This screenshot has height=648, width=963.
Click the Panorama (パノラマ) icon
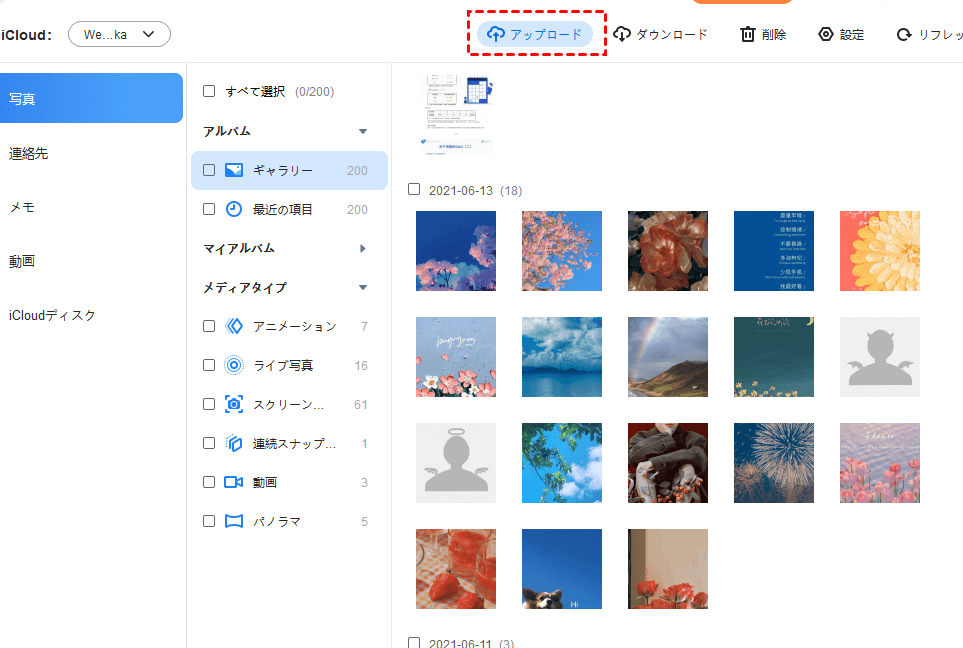234,521
